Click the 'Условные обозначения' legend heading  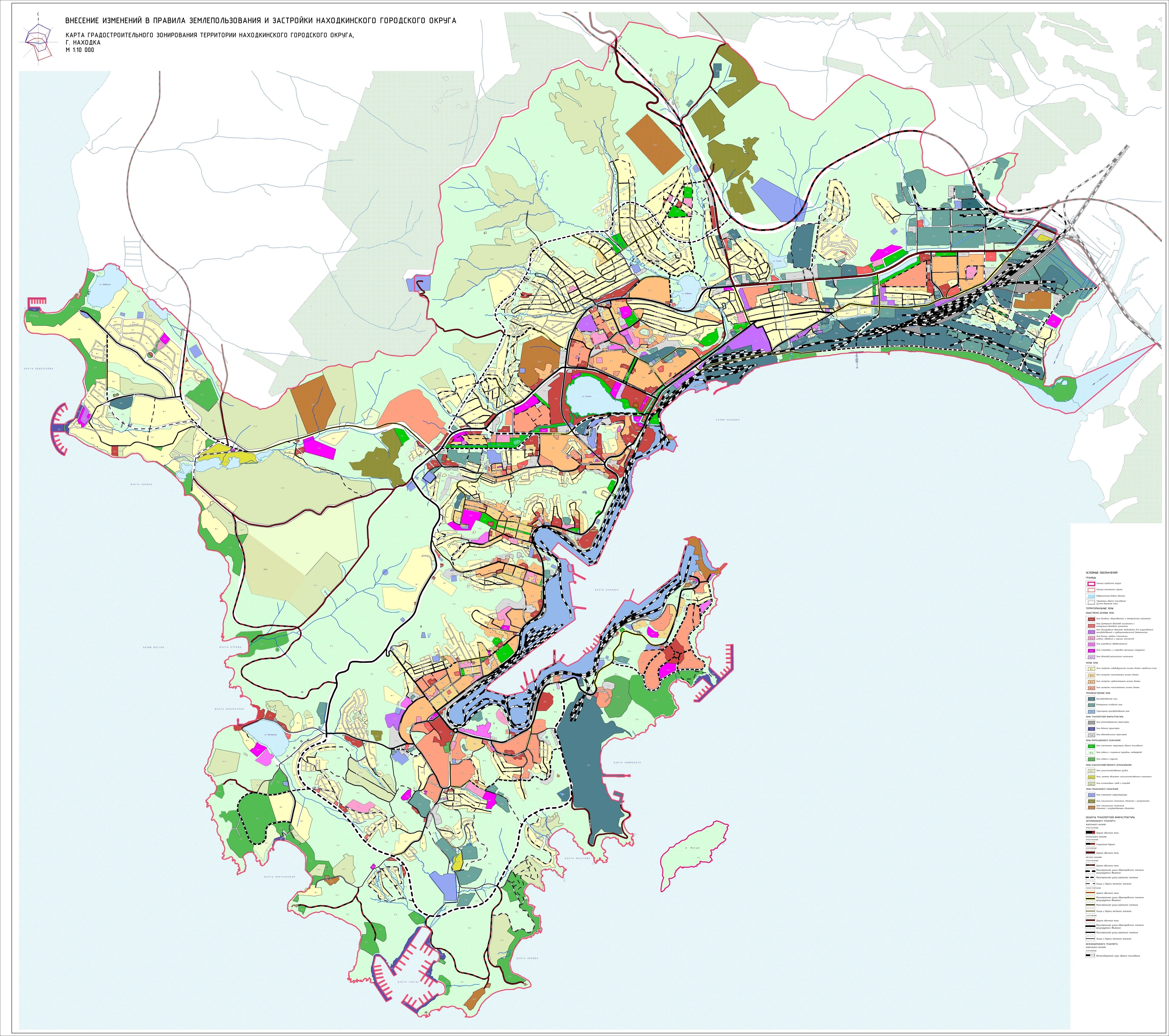[x=1102, y=573]
